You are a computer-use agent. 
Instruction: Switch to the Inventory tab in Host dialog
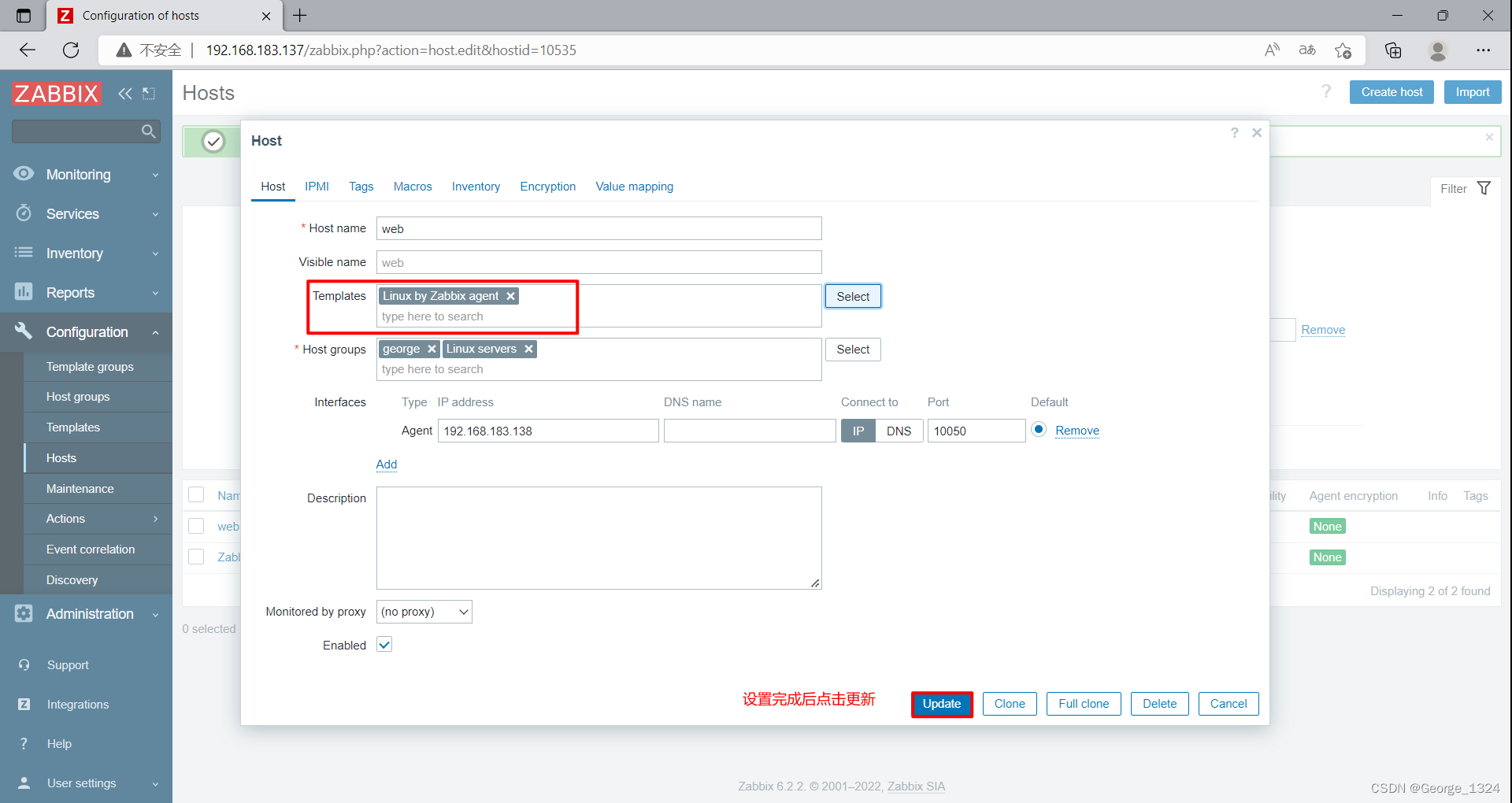[x=476, y=187]
